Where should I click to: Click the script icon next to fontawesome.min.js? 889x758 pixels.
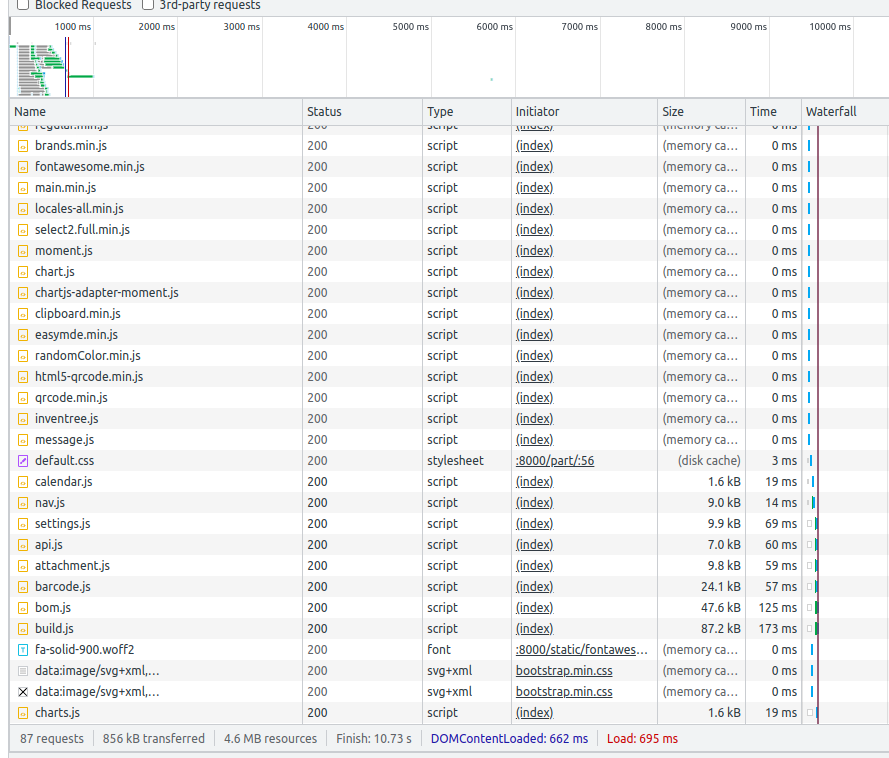(23, 166)
